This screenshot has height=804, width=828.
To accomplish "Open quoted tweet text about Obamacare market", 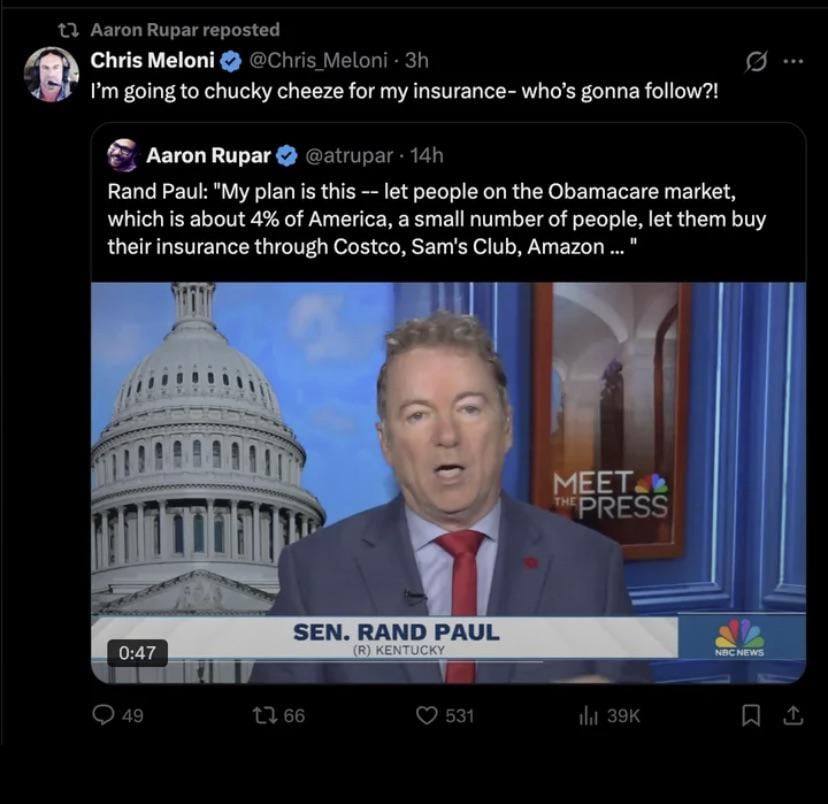I will [436, 219].
